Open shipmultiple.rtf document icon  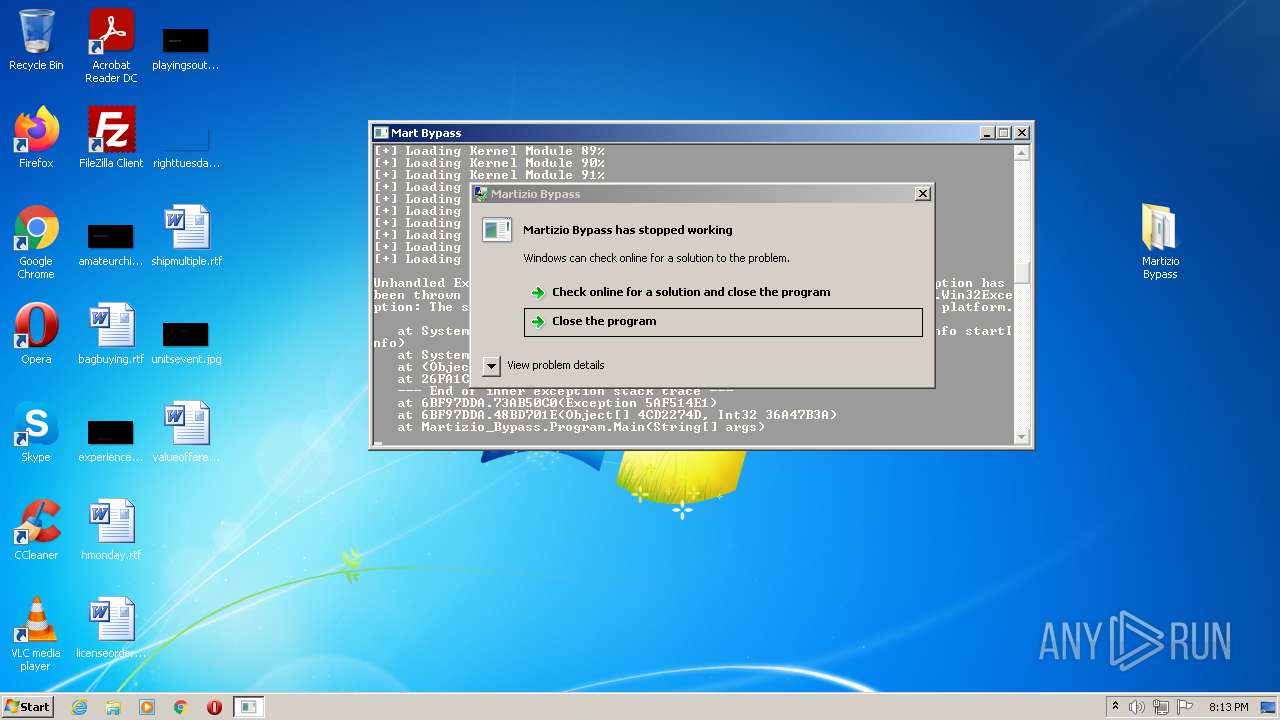(186, 236)
